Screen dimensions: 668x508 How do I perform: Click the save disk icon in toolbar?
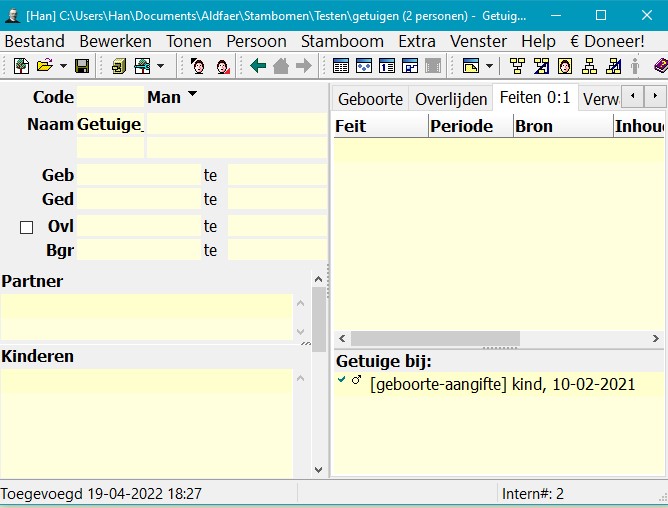[x=82, y=66]
